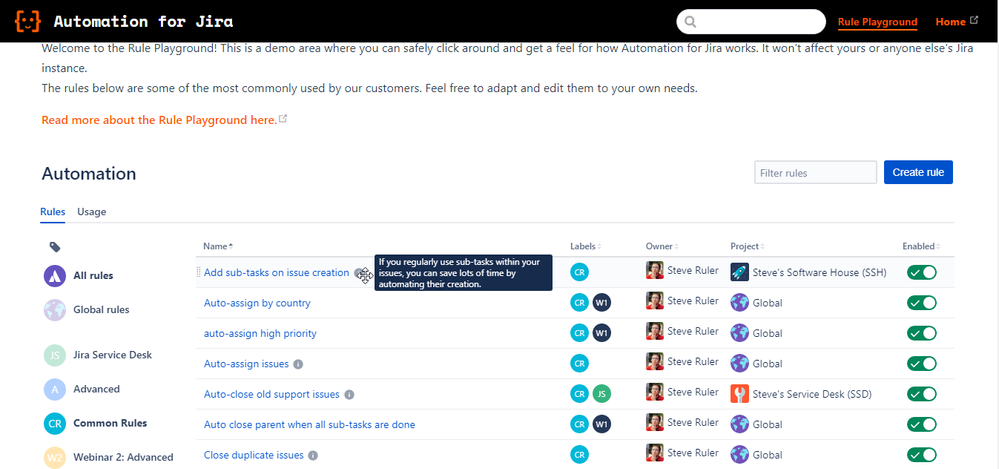999x469 pixels.
Task: Select the Global rules globe icon
Action: coord(55,310)
